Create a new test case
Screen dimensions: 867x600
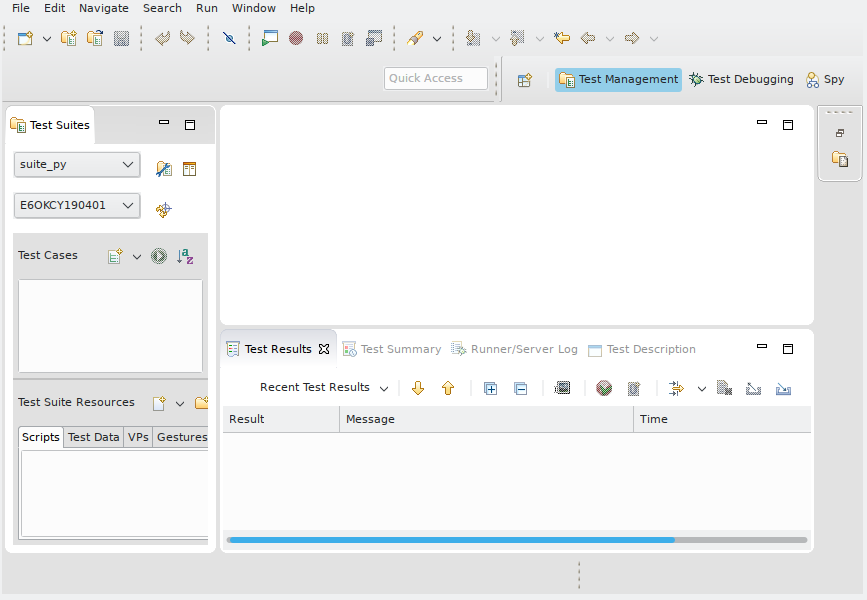[x=114, y=256]
